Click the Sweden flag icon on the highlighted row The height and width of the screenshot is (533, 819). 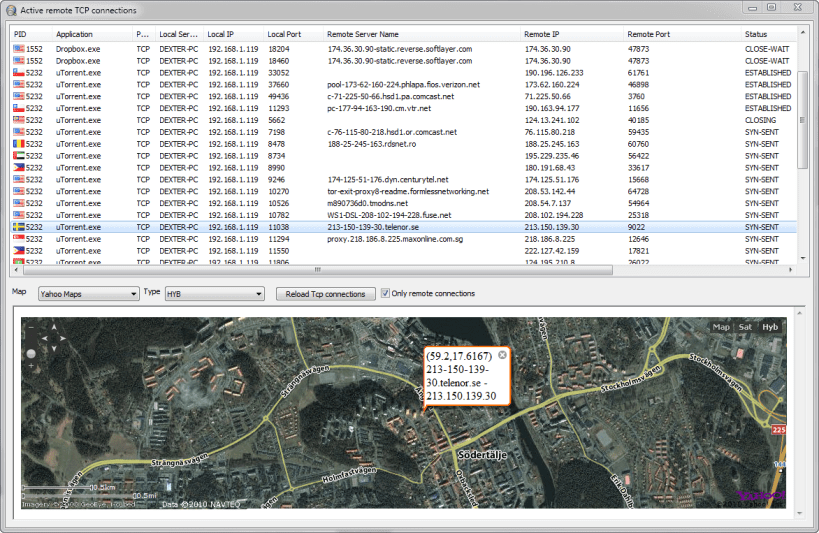(x=18, y=227)
